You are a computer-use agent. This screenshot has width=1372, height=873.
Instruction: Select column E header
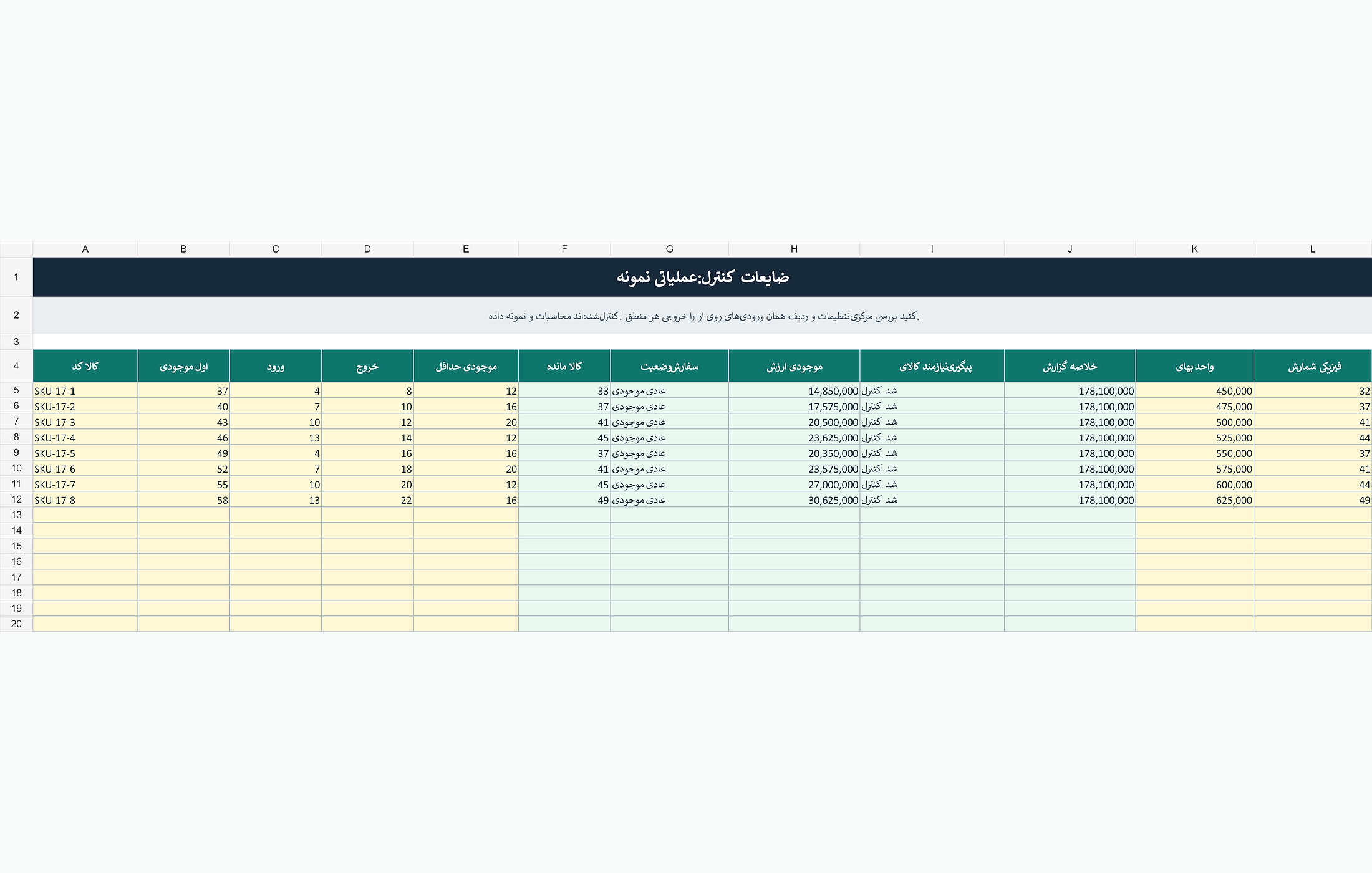click(466, 249)
